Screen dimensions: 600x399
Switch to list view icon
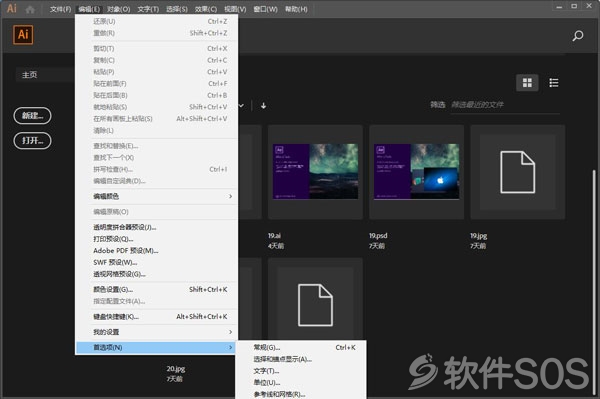tap(553, 83)
